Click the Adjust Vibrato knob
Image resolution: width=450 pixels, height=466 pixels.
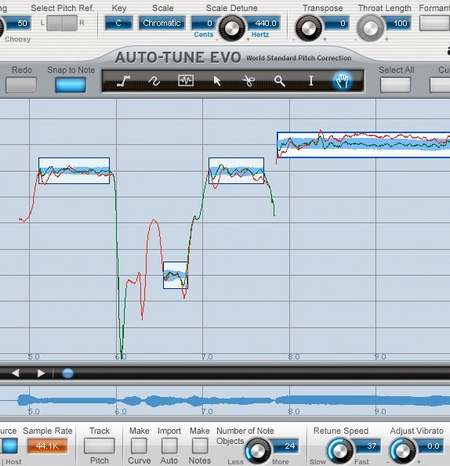[x=402, y=451]
